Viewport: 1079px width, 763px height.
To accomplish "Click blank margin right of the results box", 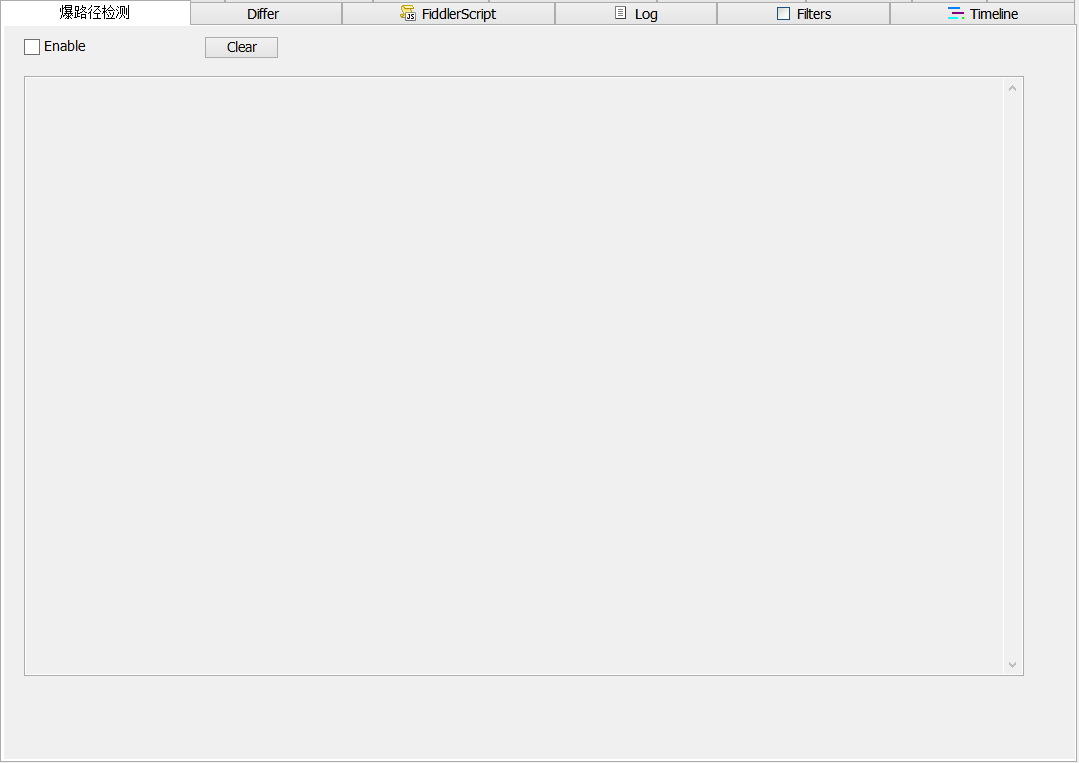I will [x=1050, y=375].
